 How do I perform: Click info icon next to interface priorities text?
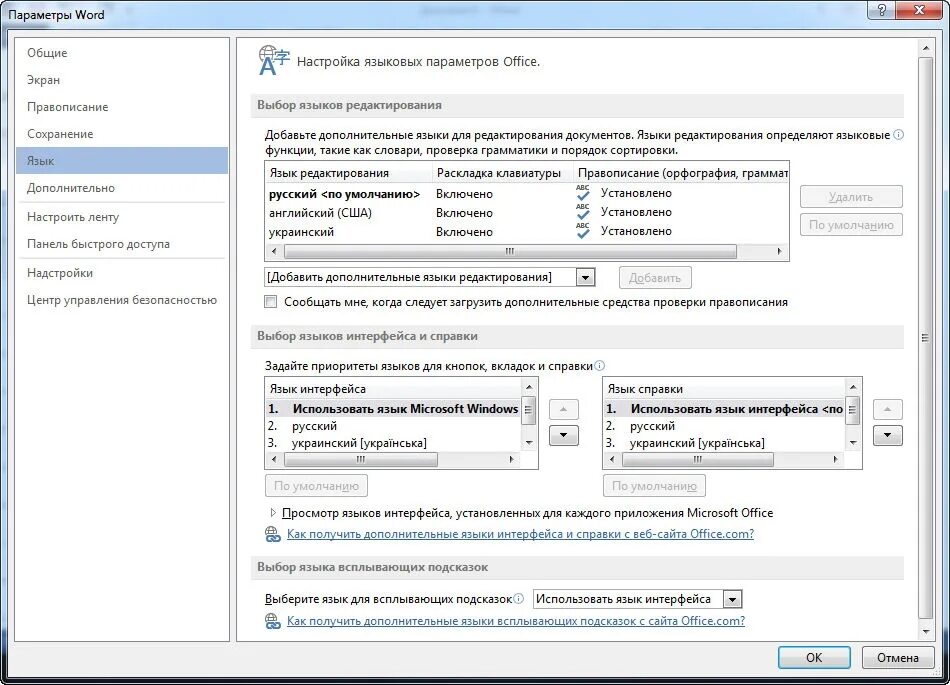(599, 365)
